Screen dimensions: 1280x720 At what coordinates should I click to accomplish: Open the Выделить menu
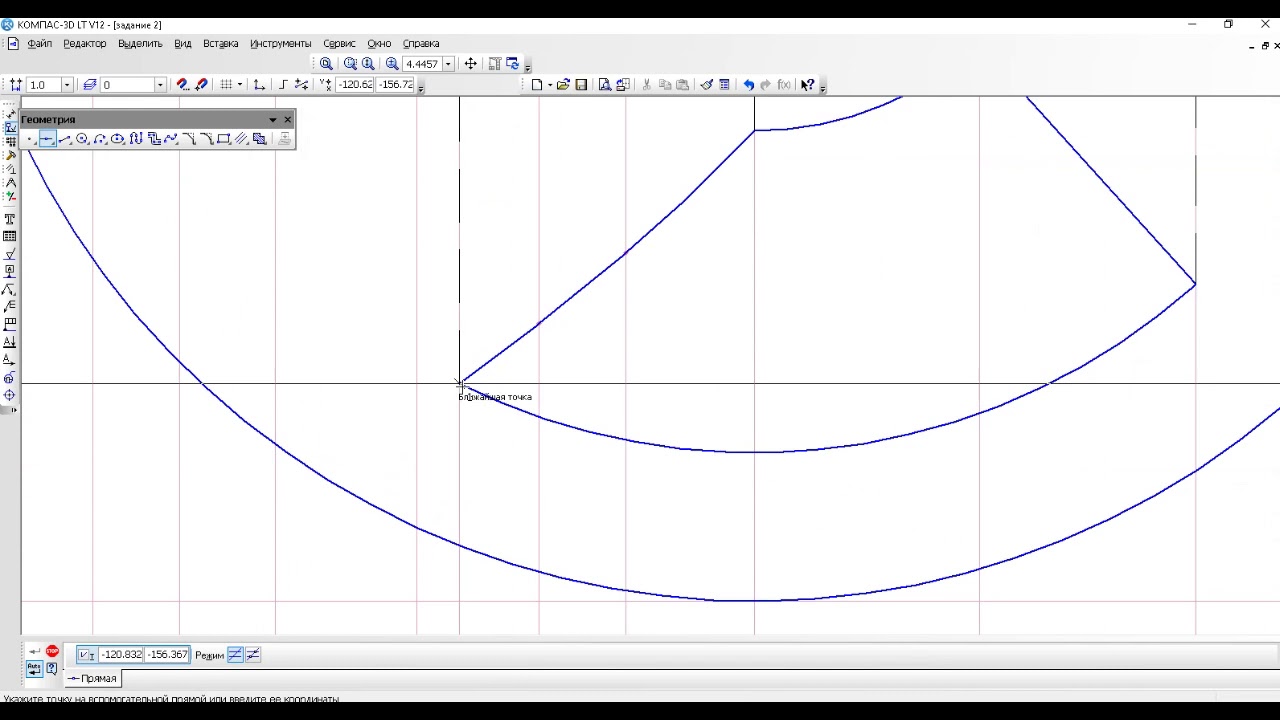pyautogui.click(x=140, y=44)
